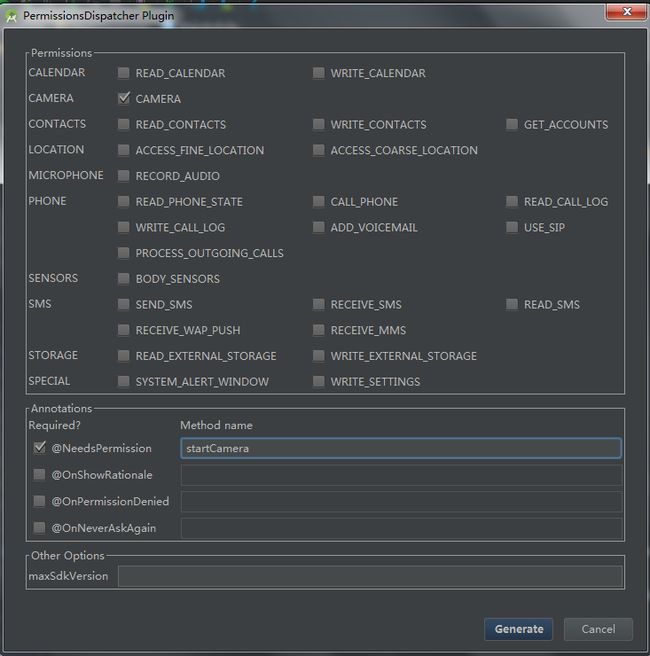Image resolution: width=650 pixels, height=656 pixels.
Task: Click the STORAGE group label
Action: 53,355
